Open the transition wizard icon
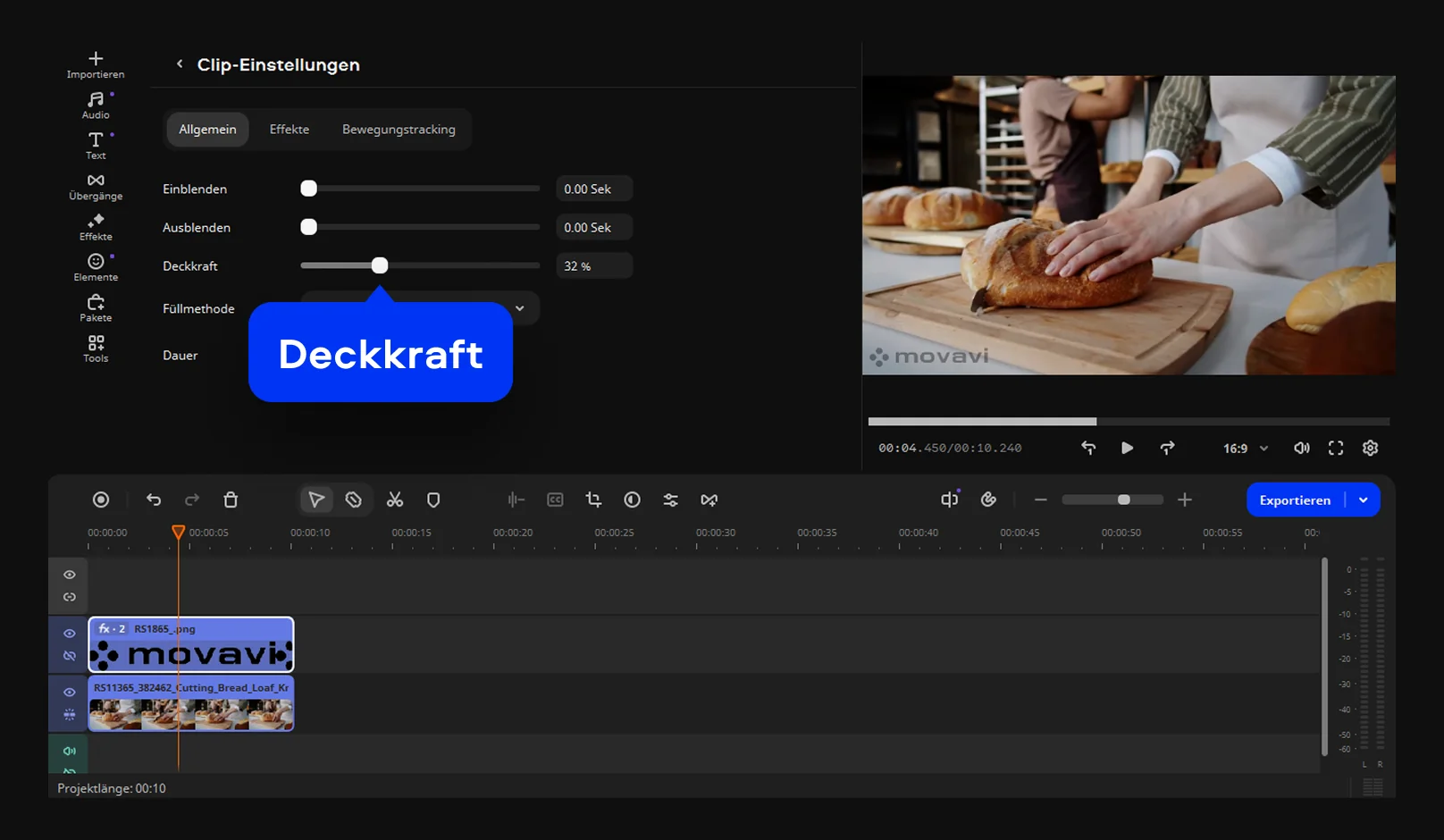 709,500
